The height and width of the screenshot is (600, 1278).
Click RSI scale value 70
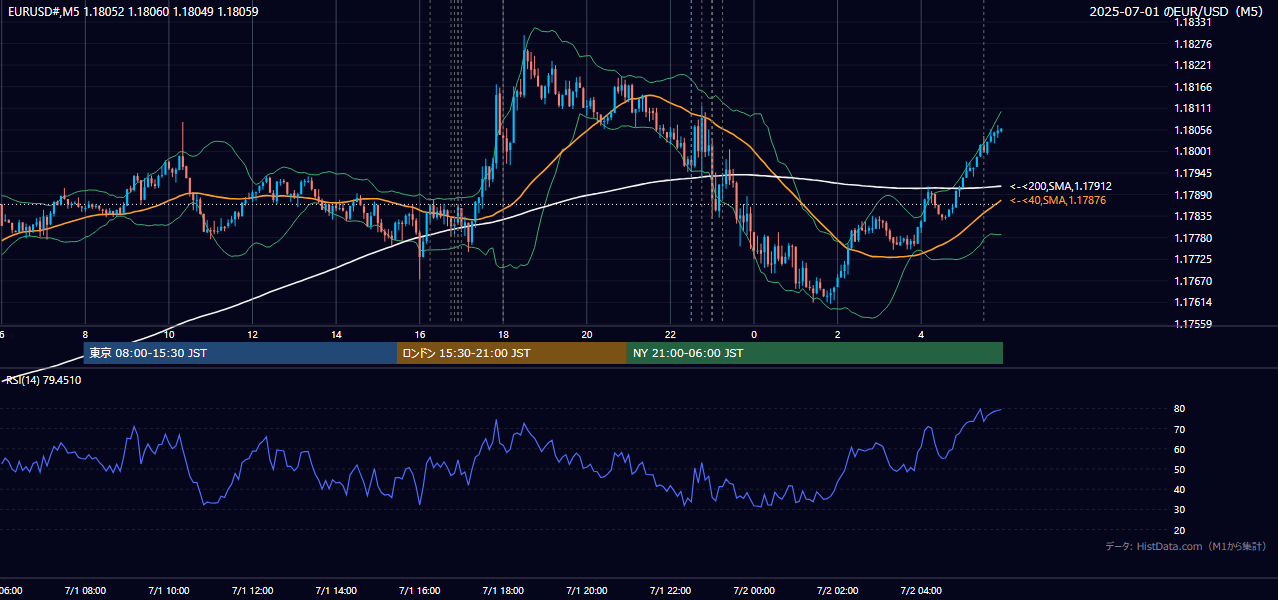pos(1179,429)
